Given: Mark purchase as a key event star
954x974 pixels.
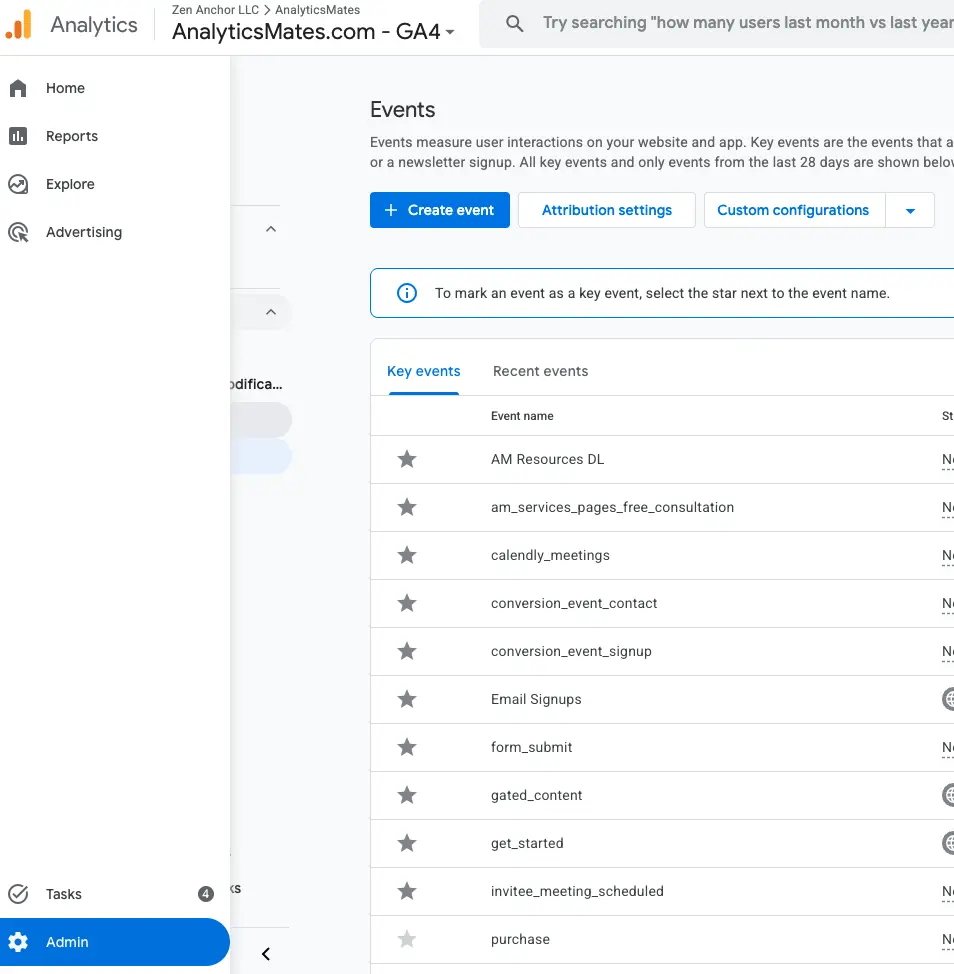Looking at the screenshot, I should (407, 939).
